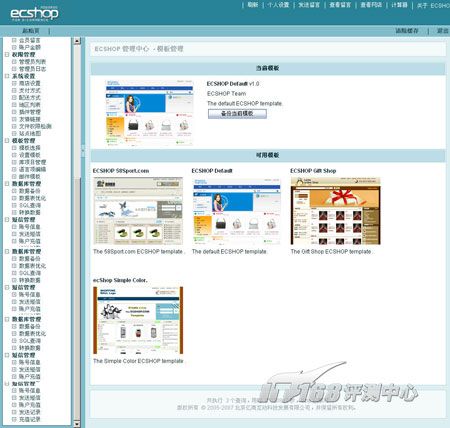Open 插件管理 in the sidebar
The image size is (450, 428).
30,112
